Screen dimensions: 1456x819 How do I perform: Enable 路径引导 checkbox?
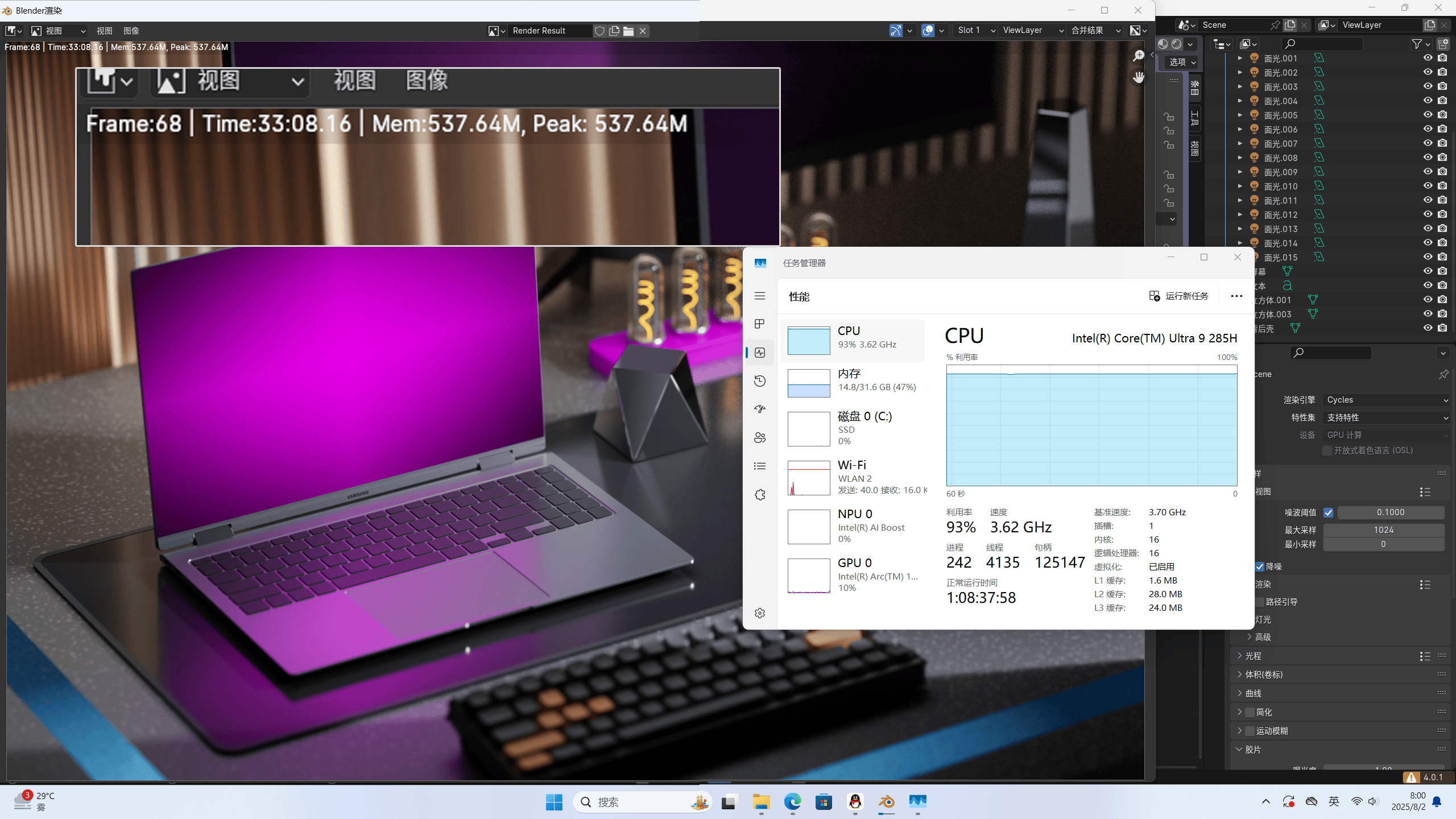[1260, 602]
